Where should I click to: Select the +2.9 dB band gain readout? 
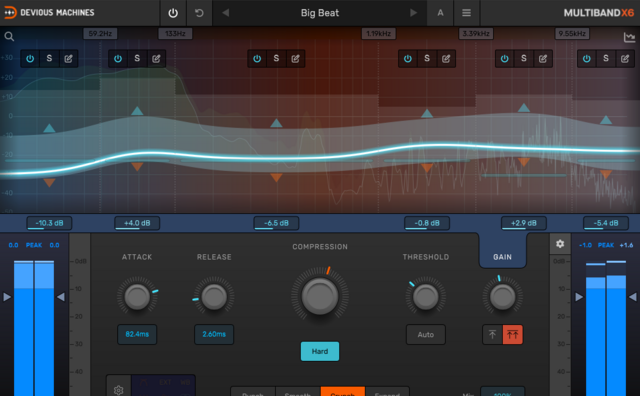point(524,223)
